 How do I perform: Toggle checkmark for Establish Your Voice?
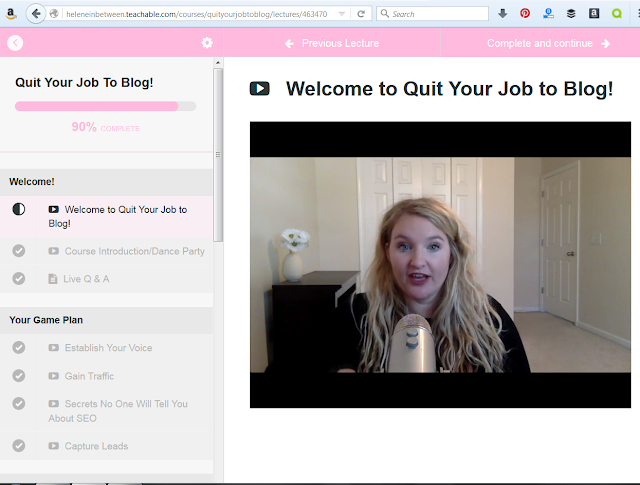[x=18, y=347]
